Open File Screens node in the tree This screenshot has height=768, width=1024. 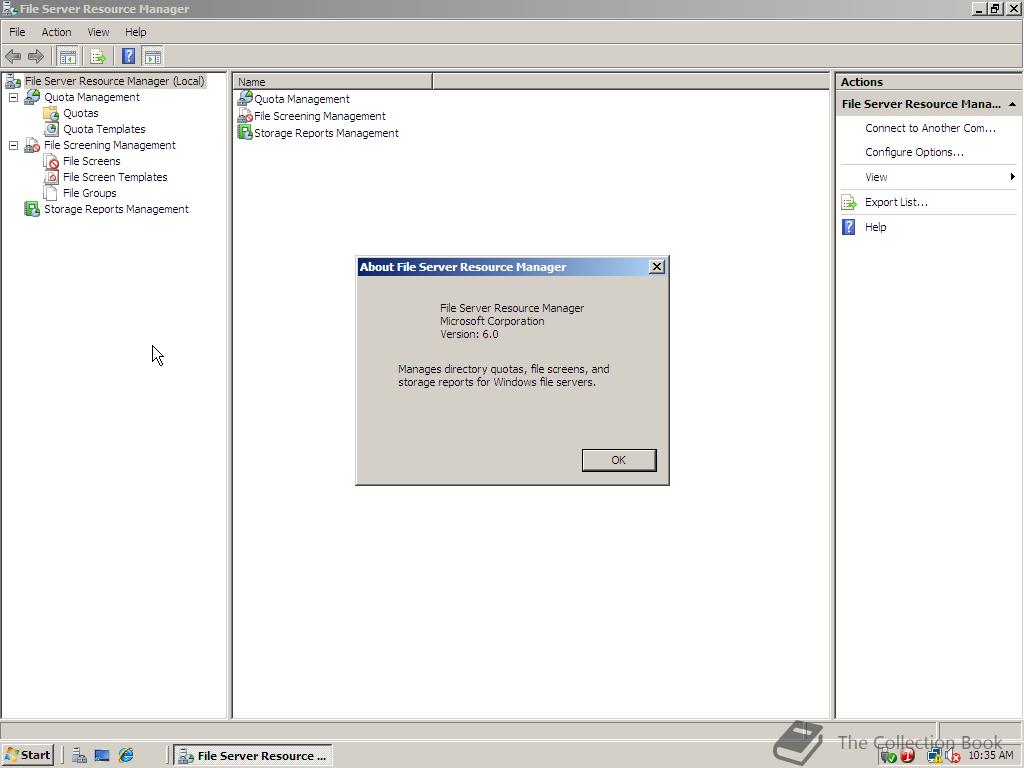click(x=91, y=161)
